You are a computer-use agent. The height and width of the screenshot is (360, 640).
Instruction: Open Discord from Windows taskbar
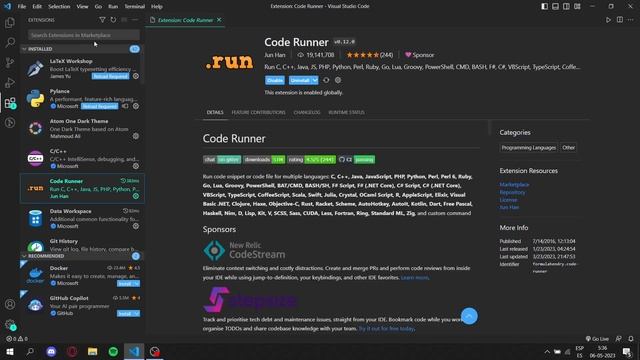pos(51,351)
